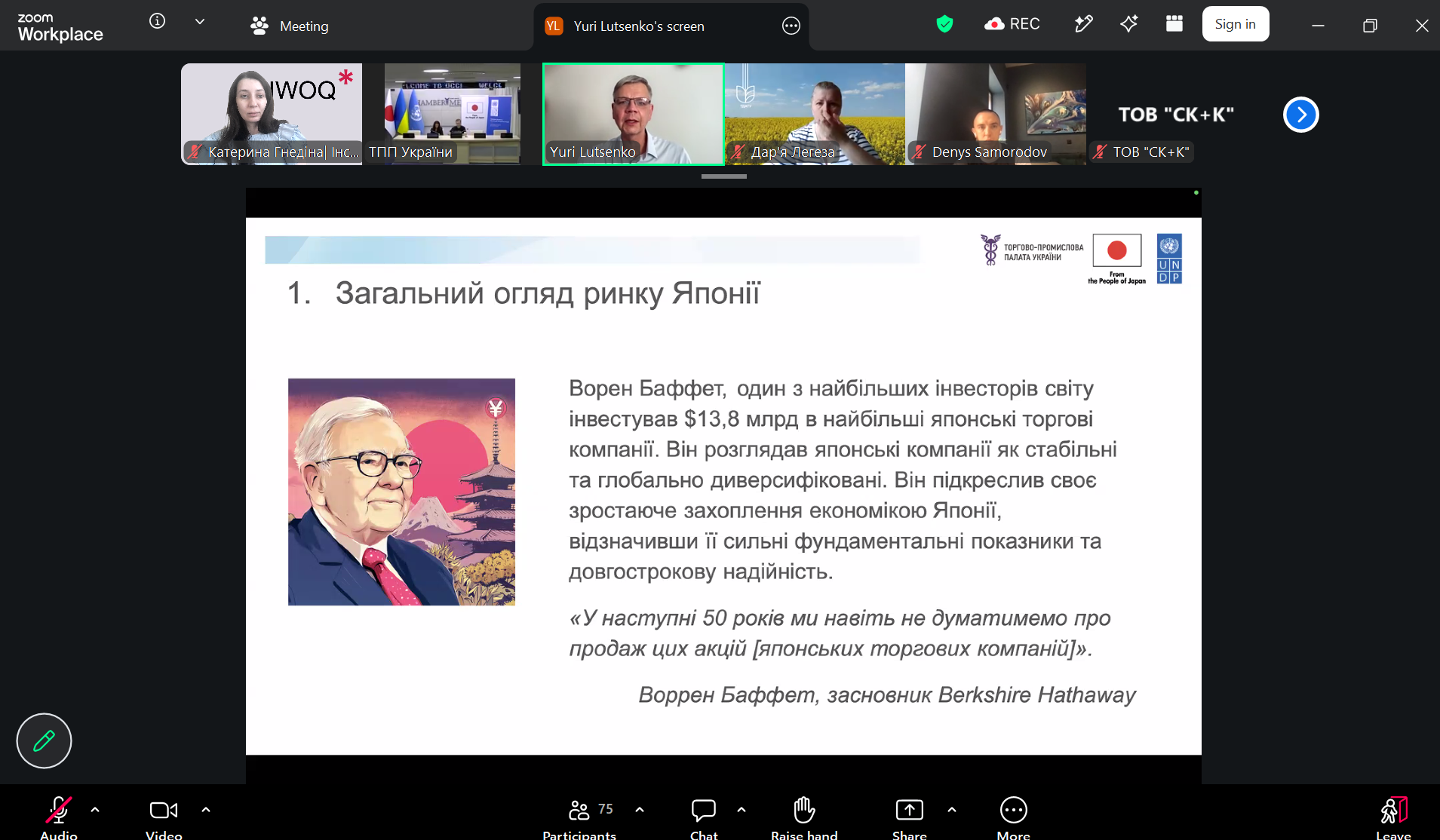Open the More options menu
The width and height of the screenshot is (1440, 840).
(x=1013, y=817)
